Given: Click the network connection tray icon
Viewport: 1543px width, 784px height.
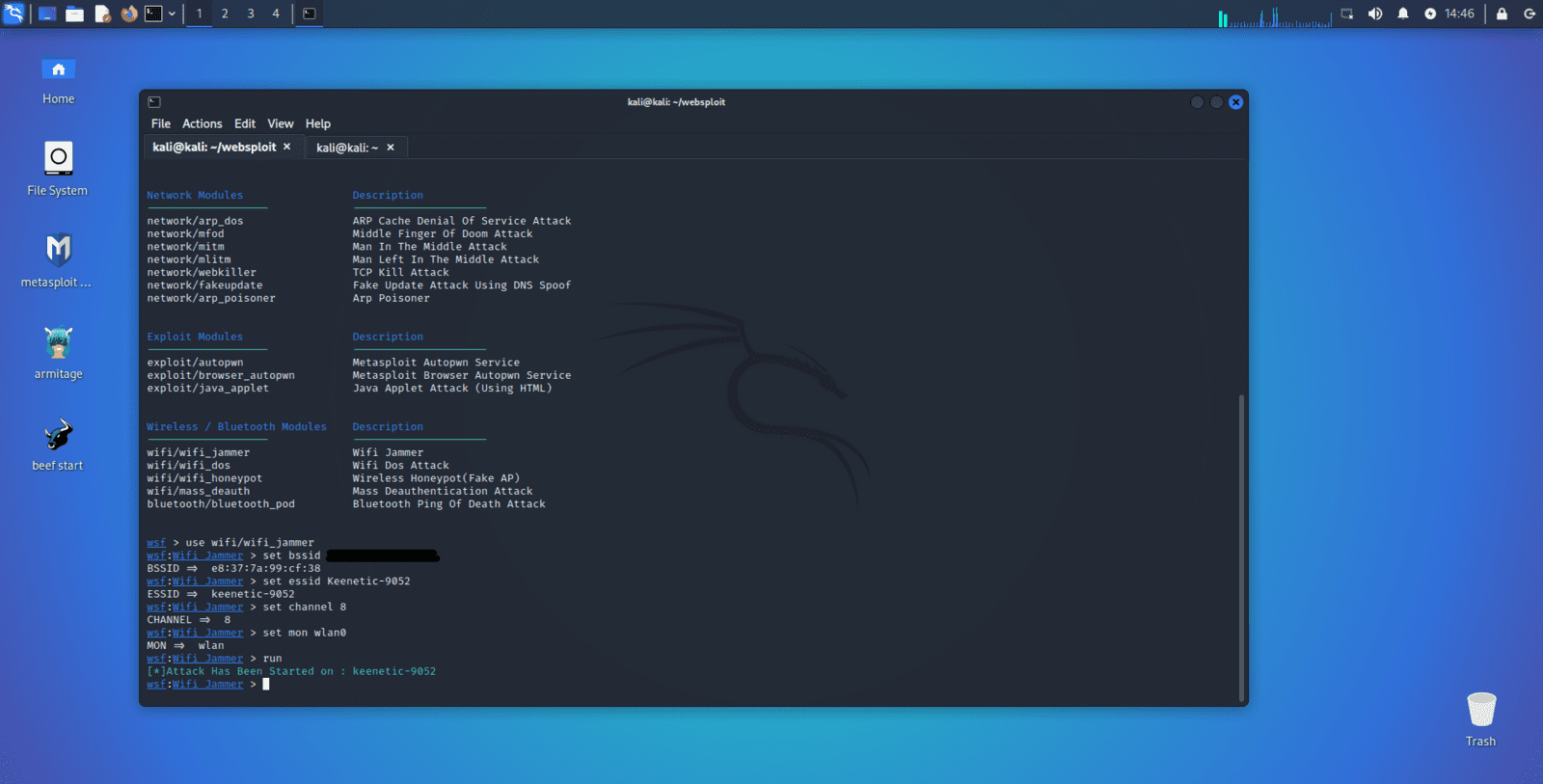Looking at the screenshot, I should pyautogui.click(x=1347, y=14).
